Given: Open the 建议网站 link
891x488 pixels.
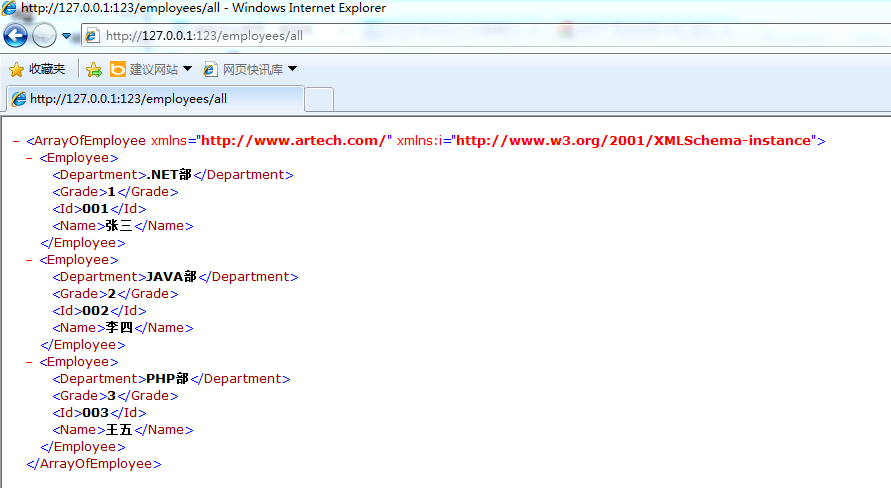Looking at the screenshot, I should coord(153,69).
